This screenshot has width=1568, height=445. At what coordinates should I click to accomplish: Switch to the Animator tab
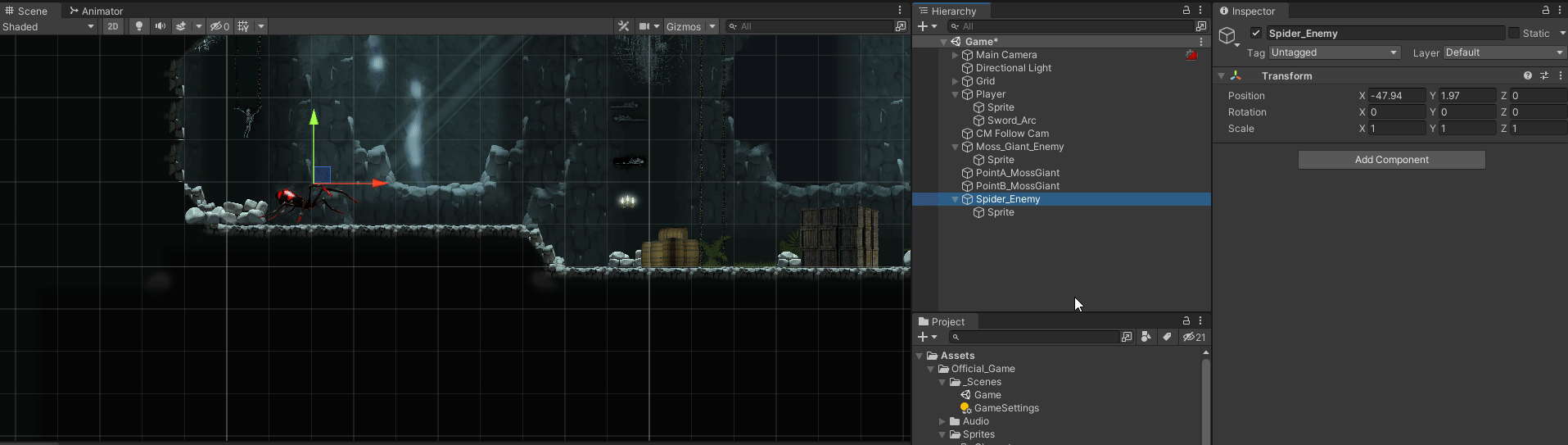pos(96,11)
